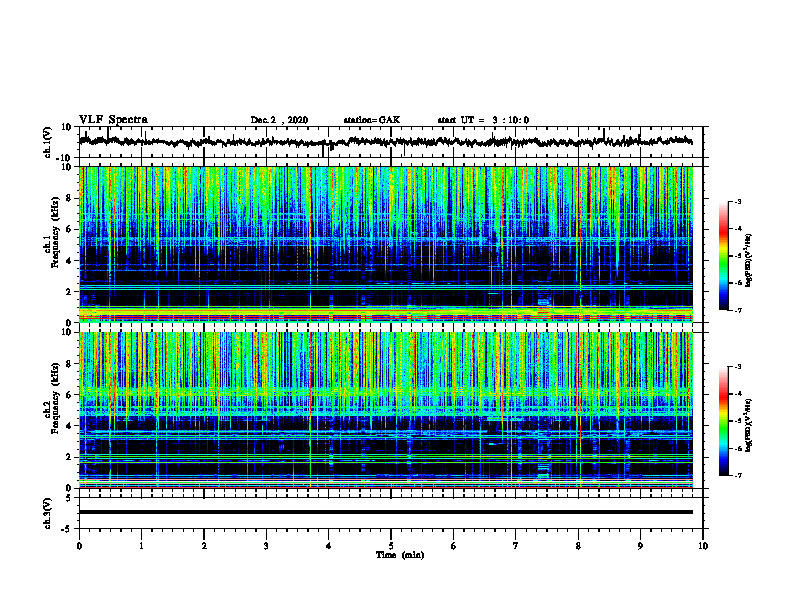Click the ch.1 "Frequency (kHz)" axis label
The height and width of the screenshot is (612, 792).
pyautogui.click(x=55, y=232)
